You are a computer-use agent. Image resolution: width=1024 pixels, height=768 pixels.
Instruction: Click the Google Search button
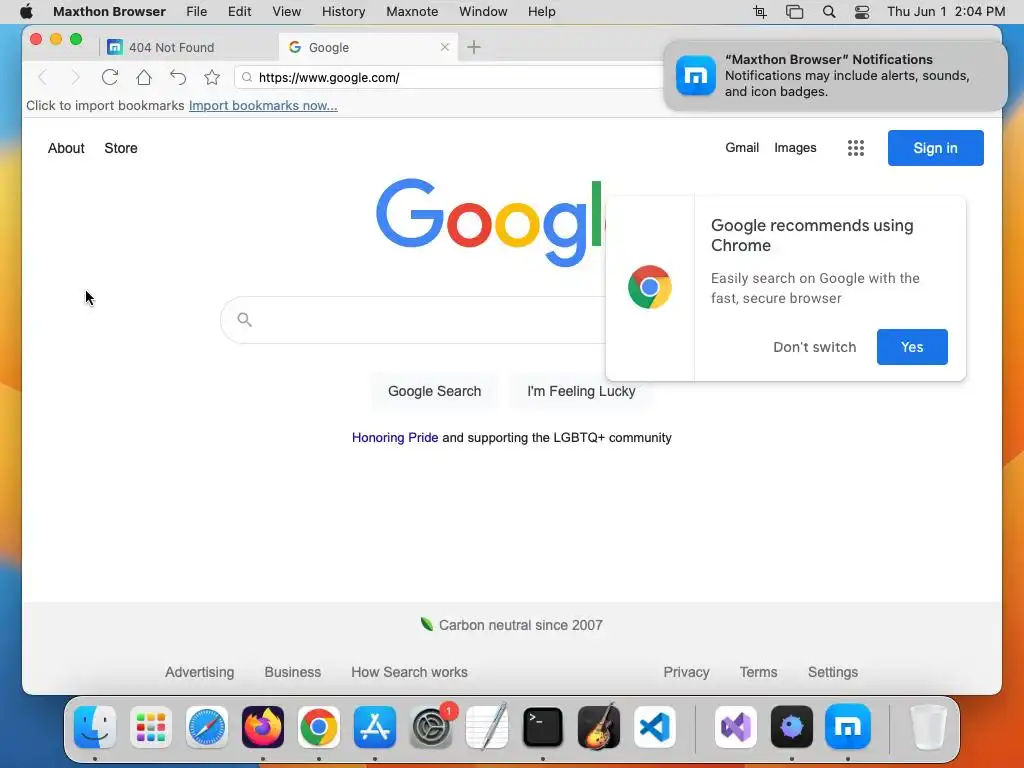(434, 391)
